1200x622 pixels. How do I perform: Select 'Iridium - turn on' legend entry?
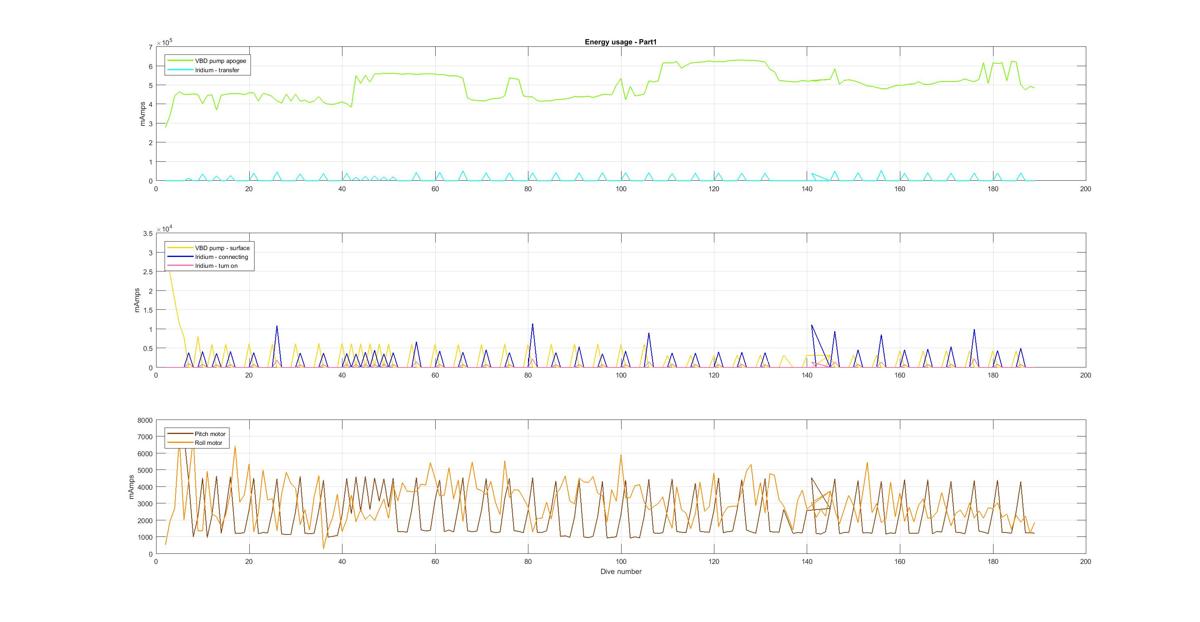(218, 264)
